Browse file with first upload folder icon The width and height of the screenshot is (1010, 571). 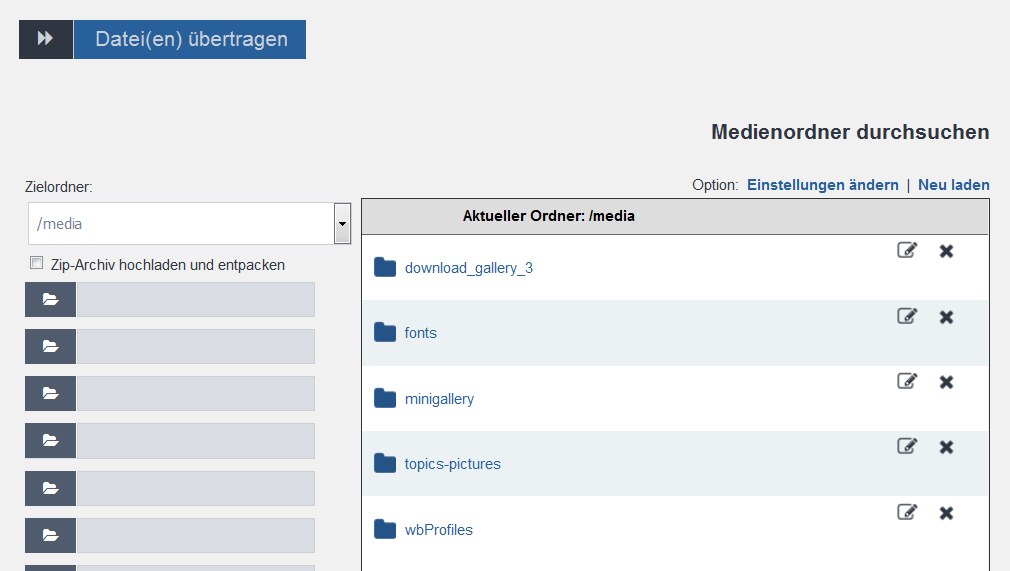[50, 300]
